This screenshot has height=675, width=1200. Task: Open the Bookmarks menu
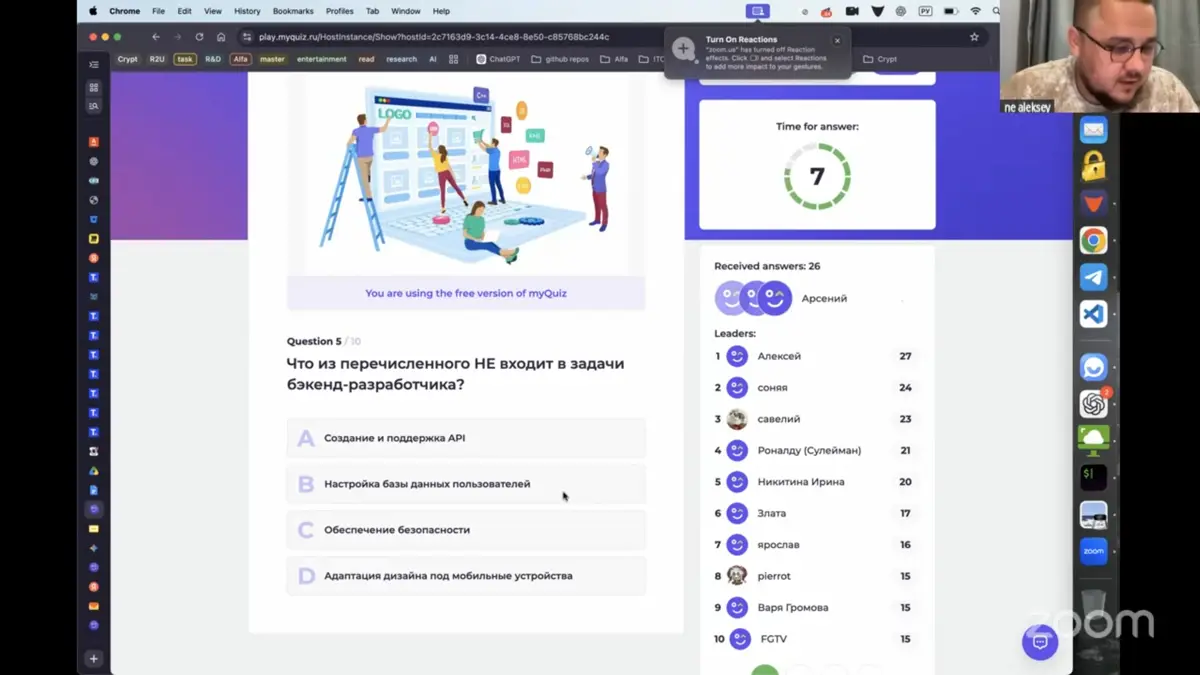pyautogui.click(x=293, y=11)
